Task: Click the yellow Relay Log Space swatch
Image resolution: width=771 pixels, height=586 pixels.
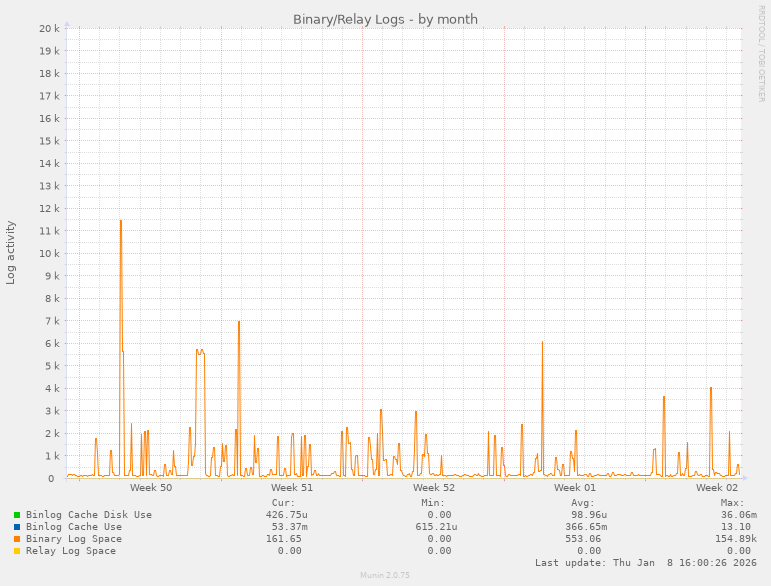Action: 17,551
